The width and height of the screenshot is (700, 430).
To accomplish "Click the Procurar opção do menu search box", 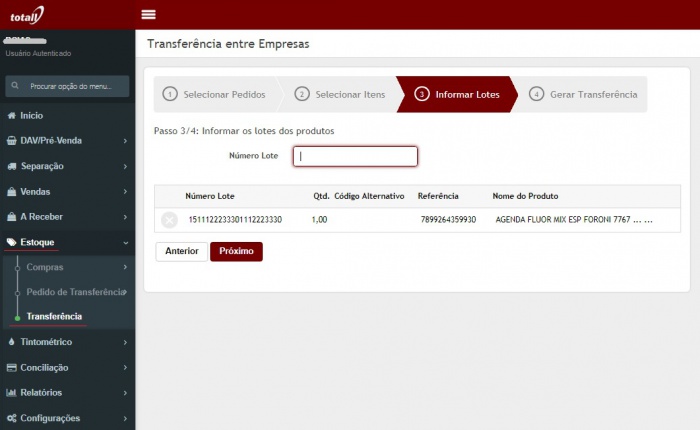I will click(x=67, y=86).
